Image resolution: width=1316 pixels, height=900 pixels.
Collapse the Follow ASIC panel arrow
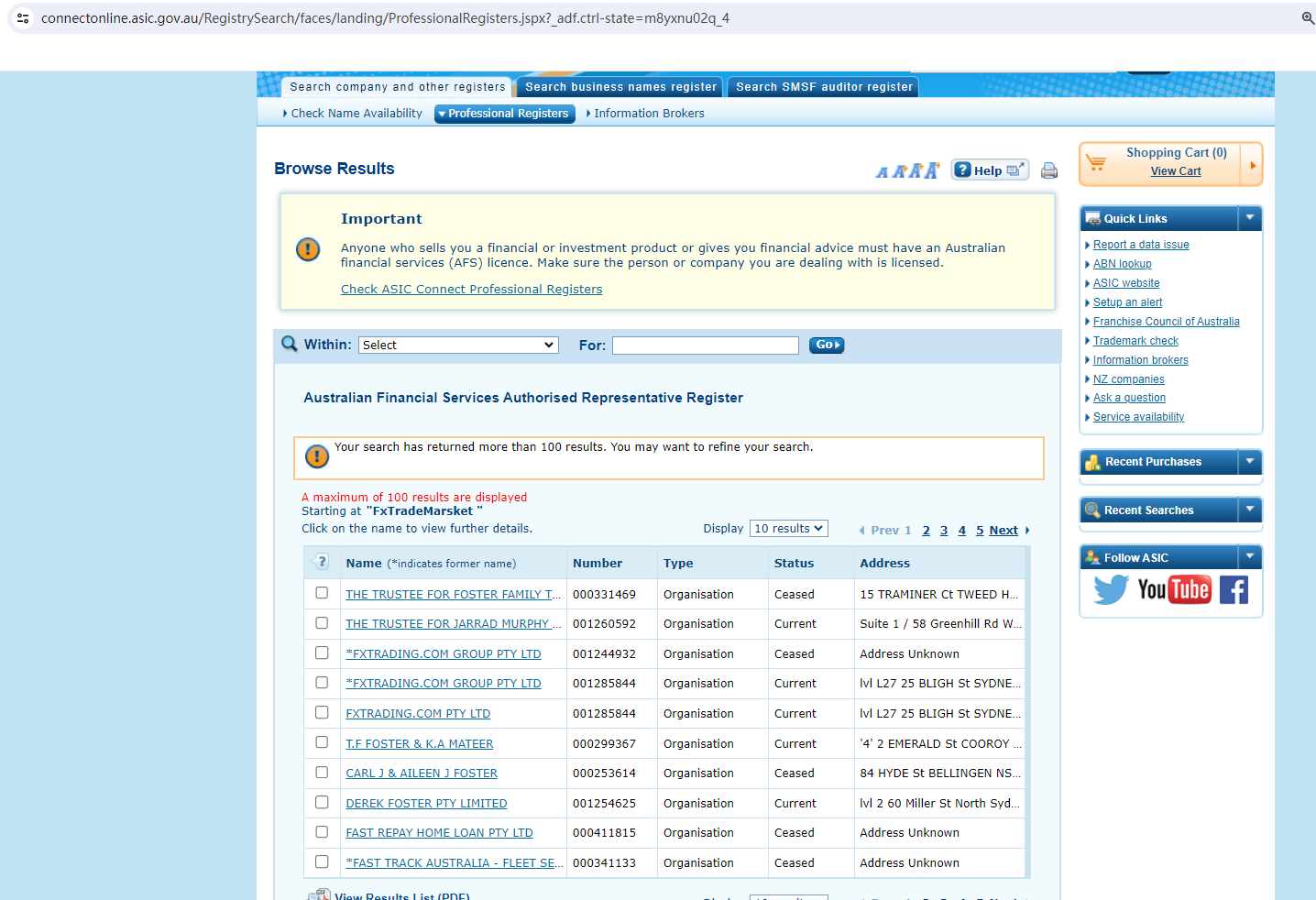click(1250, 556)
